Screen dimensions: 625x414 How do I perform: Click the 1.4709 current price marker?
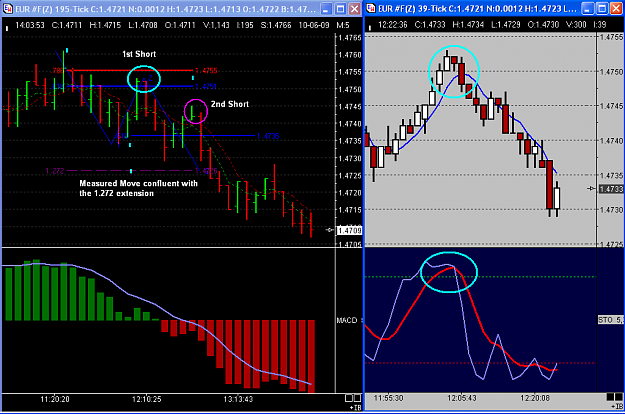(350, 231)
